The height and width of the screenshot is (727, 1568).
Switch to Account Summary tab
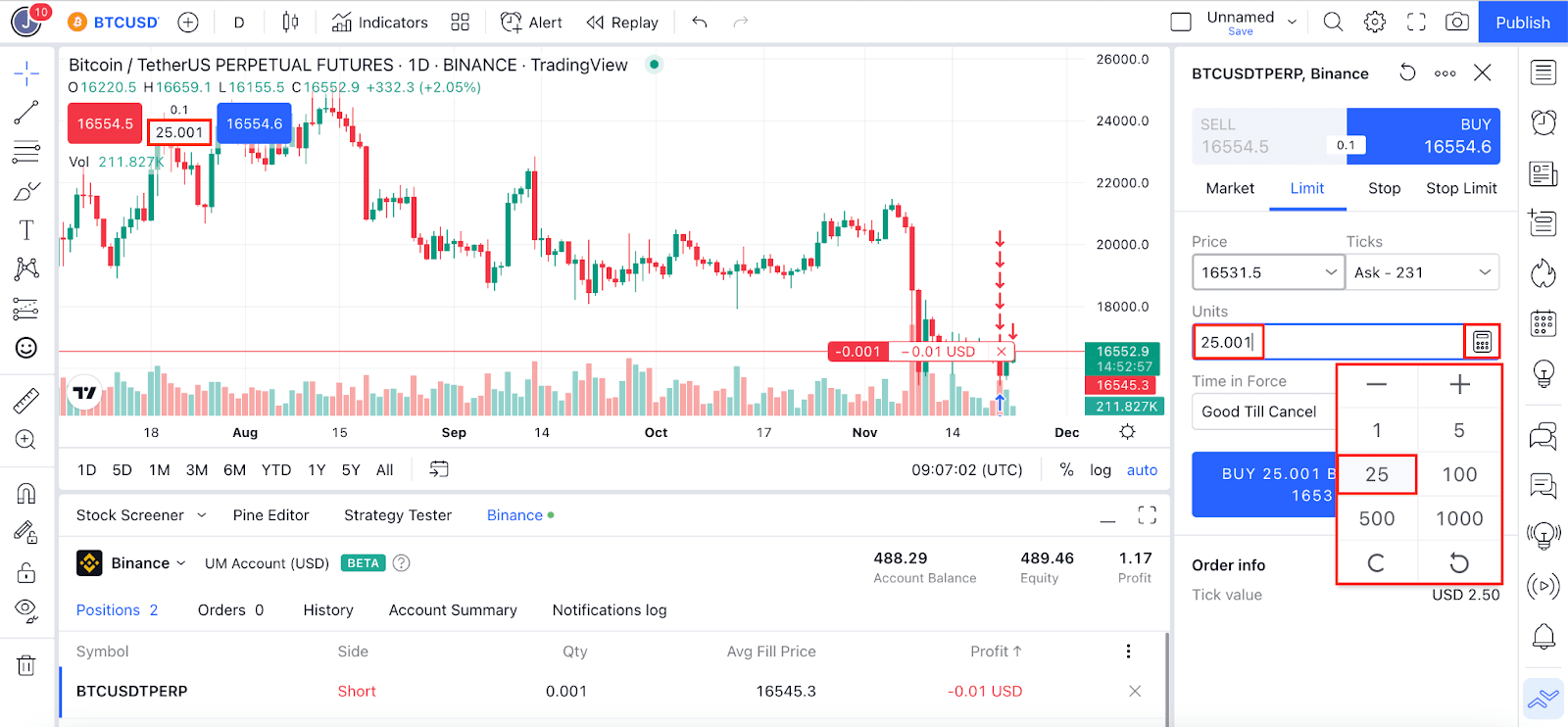coord(453,610)
